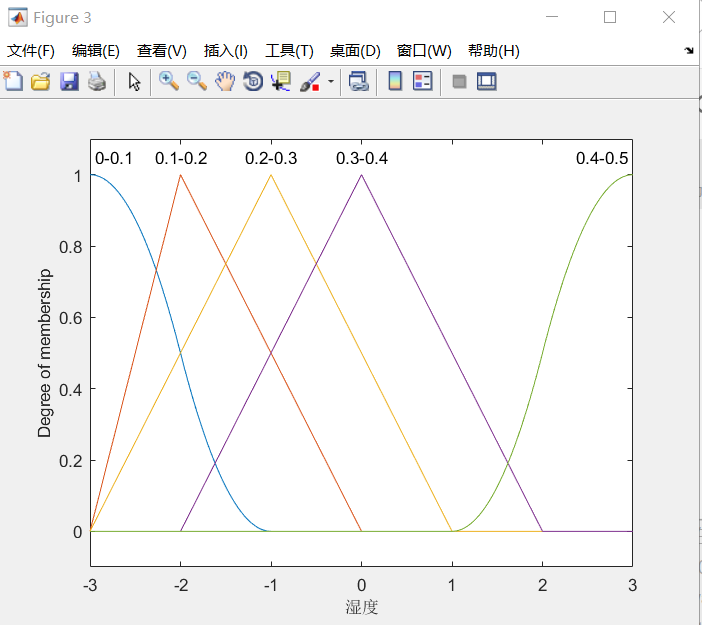Click the y-axis tick label 0.8
Screen dimensions: 702x625
(x=71, y=247)
